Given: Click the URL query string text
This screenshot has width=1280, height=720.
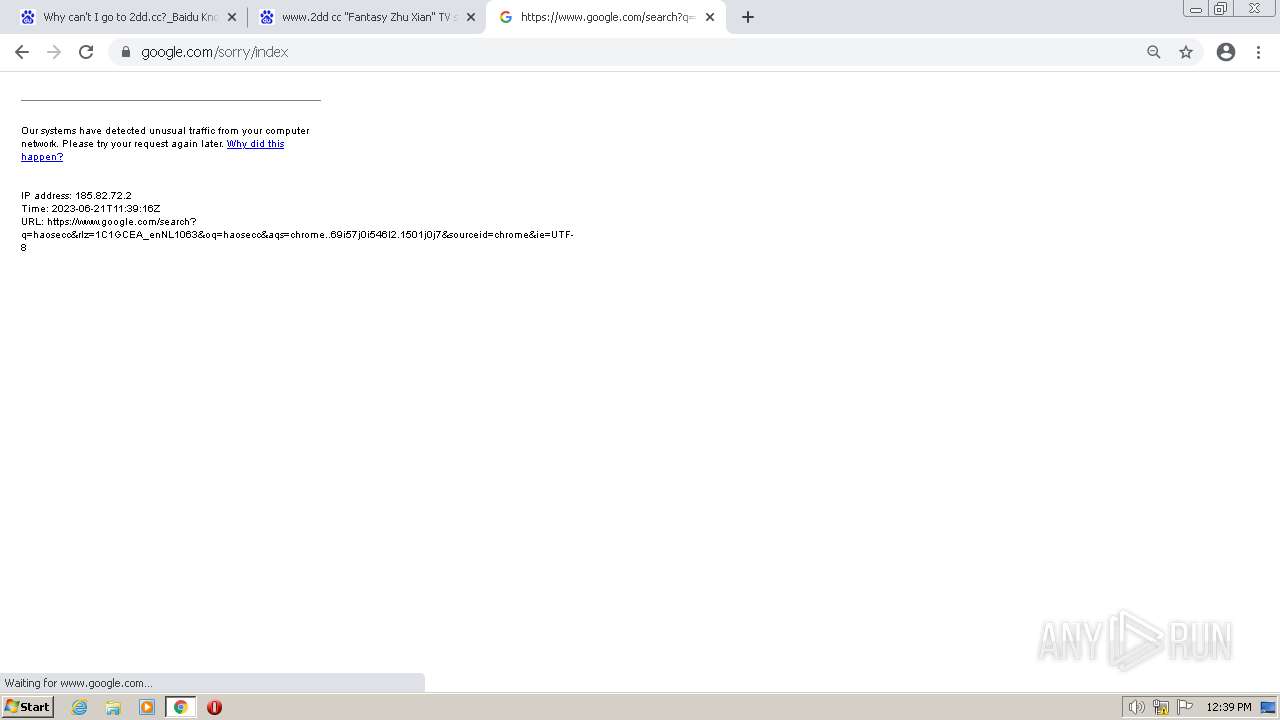Looking at the screenshot, I should click(x=297, y=235).
